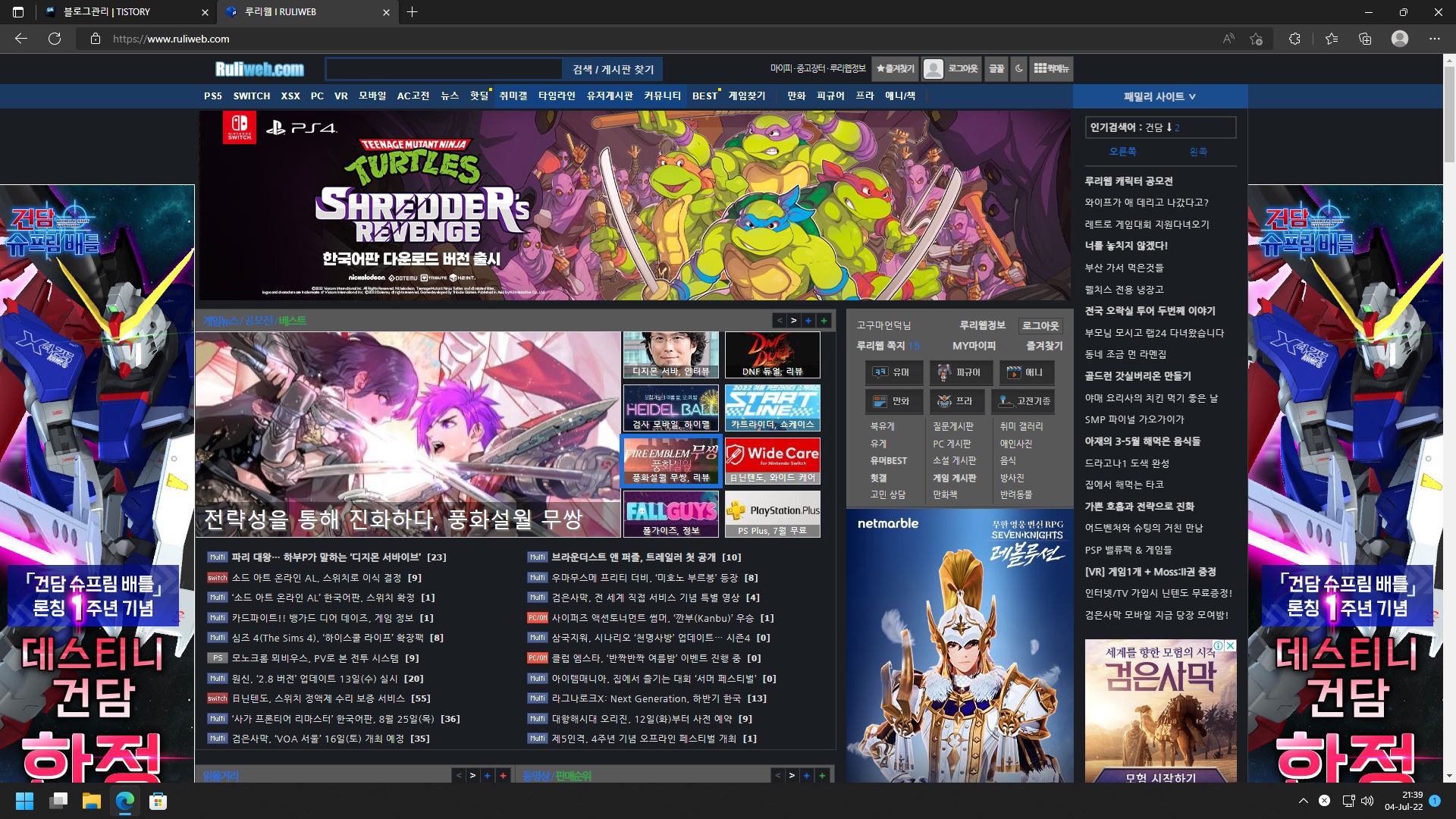
Task: Click the 검색 / 게시판 찾기 search button
Action: coord(613,70)
